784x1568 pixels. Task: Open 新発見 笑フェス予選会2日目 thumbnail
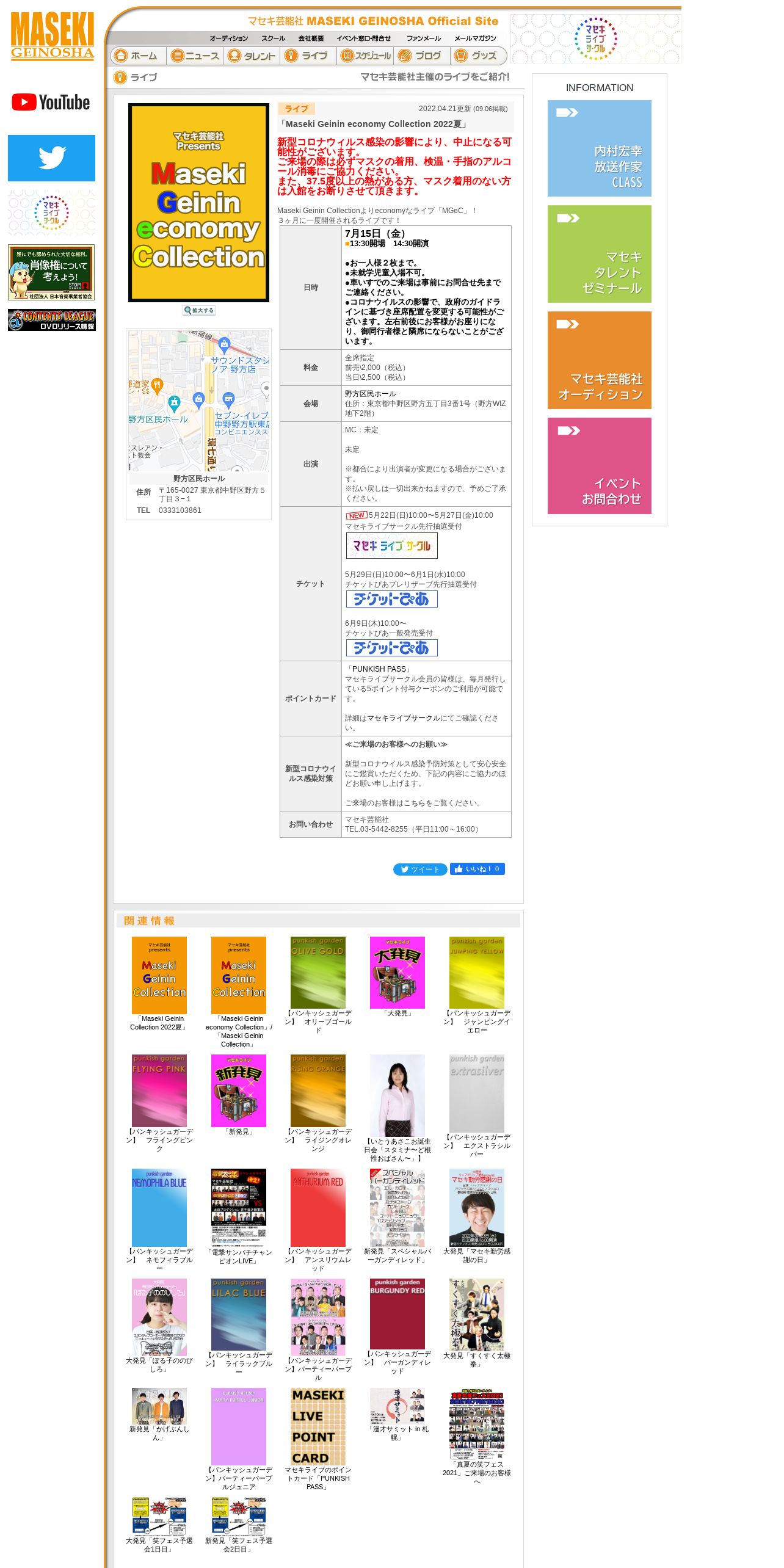(239, 1517)
